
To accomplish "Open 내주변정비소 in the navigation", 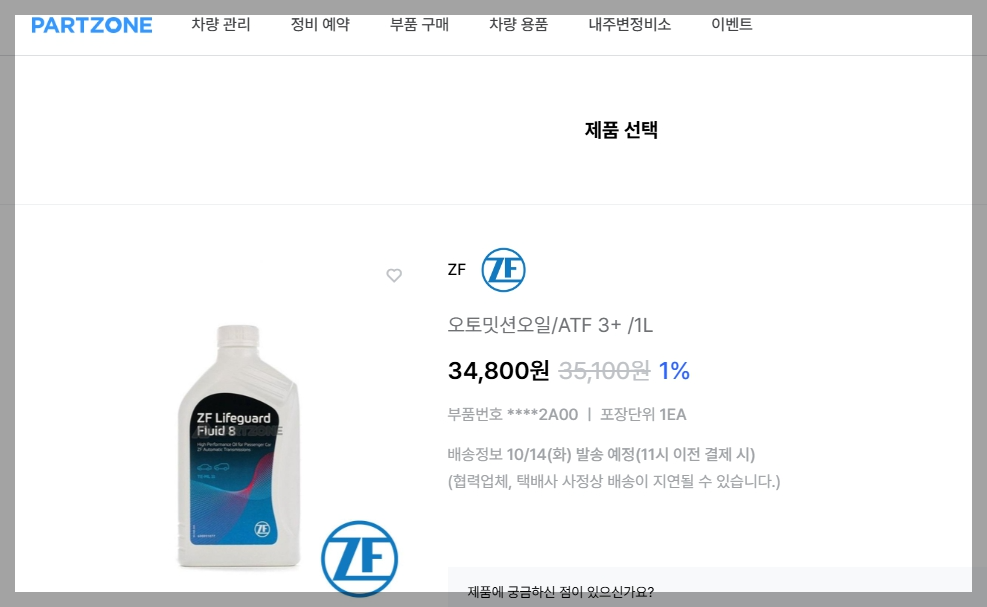I will [629, 25].
